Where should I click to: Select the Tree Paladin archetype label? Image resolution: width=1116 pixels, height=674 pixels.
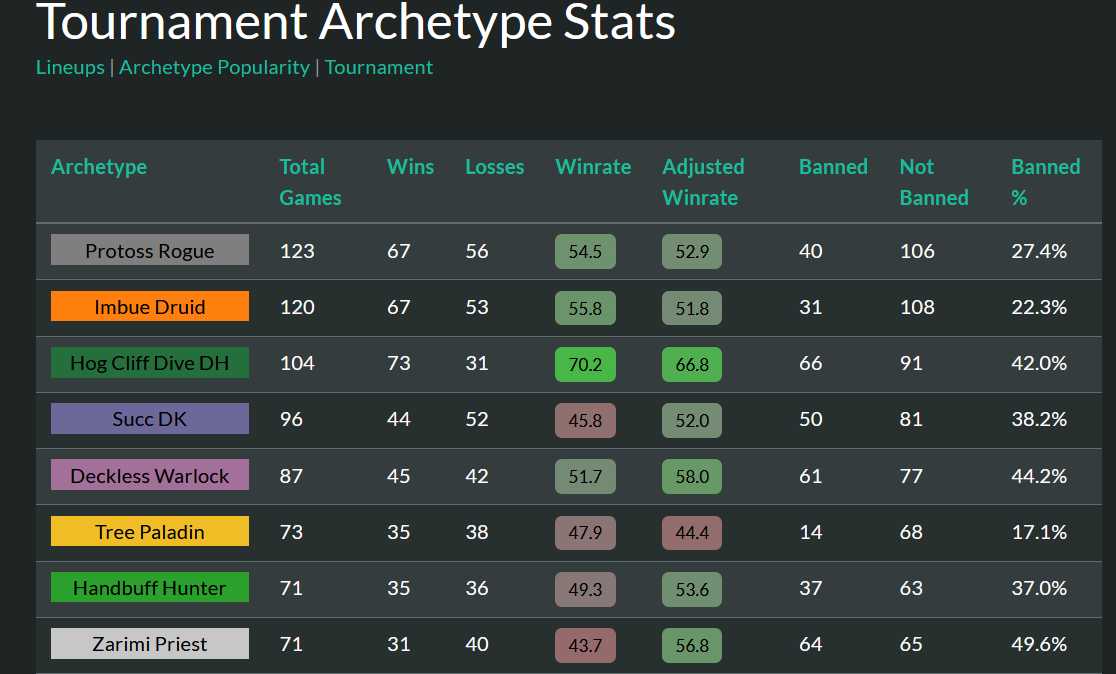coord(150,531)
